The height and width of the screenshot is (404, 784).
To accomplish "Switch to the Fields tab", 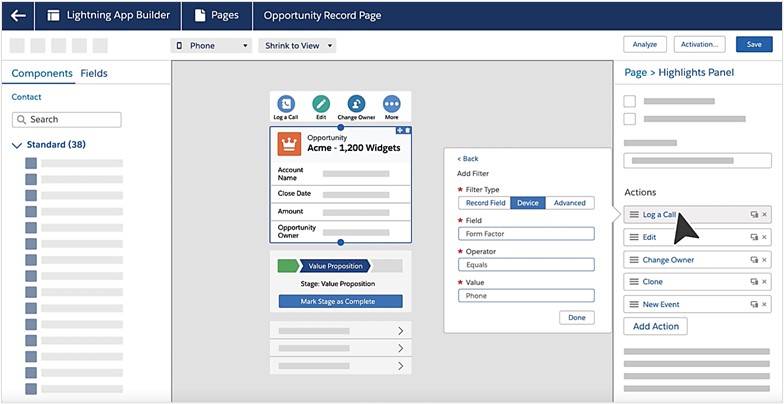I will pos(94,73).
